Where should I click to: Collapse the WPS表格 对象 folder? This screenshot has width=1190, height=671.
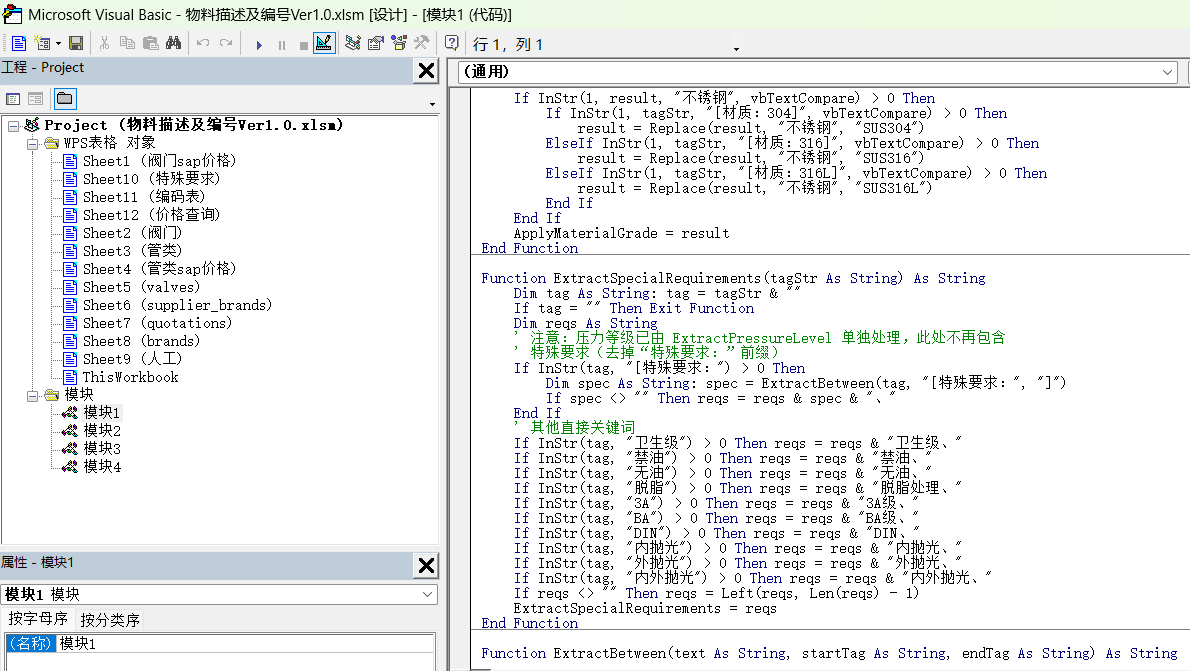click(33, 143)
